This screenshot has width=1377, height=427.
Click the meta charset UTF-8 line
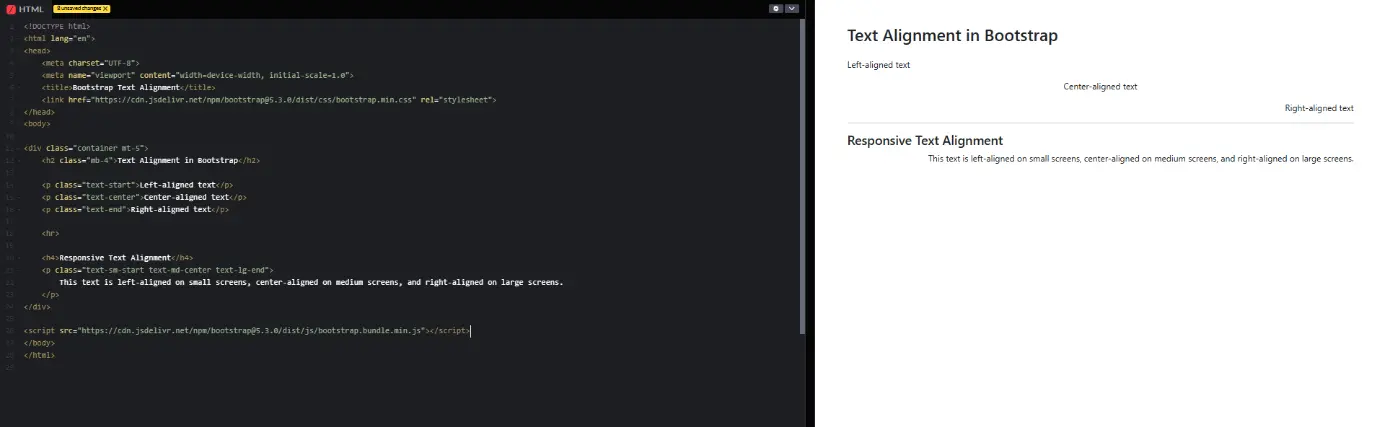coord(91,63)
